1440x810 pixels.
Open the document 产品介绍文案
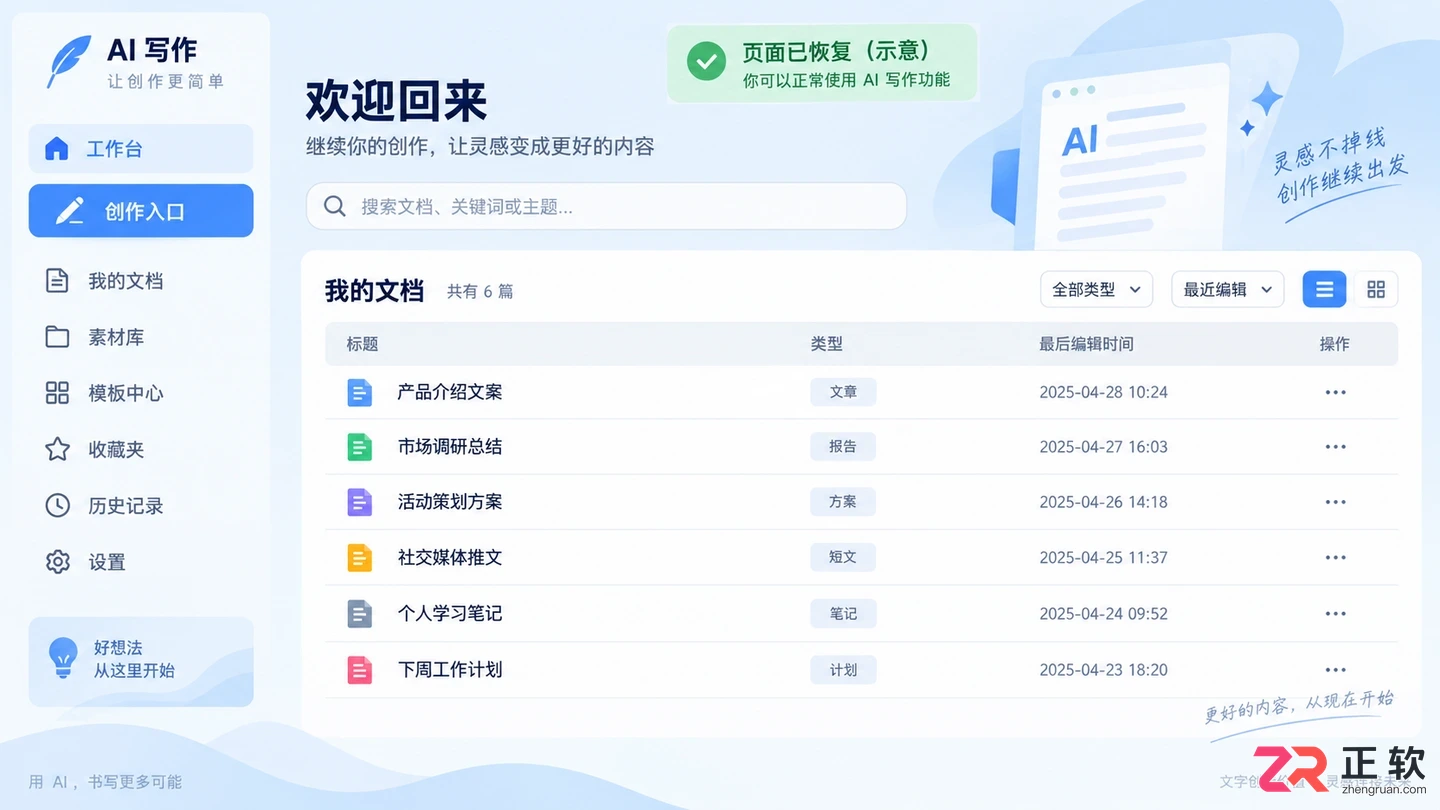(x=450, y=392)
